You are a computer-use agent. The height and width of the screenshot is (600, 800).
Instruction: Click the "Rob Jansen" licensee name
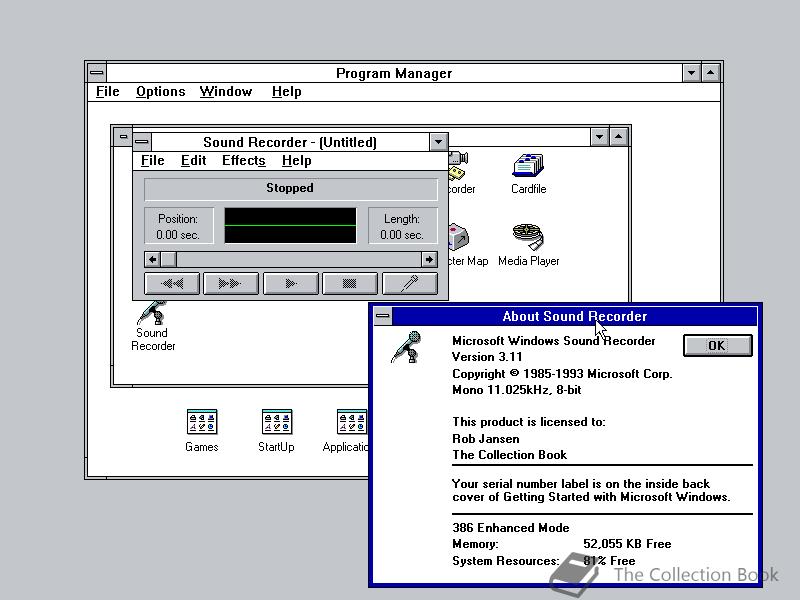[485, 439]
